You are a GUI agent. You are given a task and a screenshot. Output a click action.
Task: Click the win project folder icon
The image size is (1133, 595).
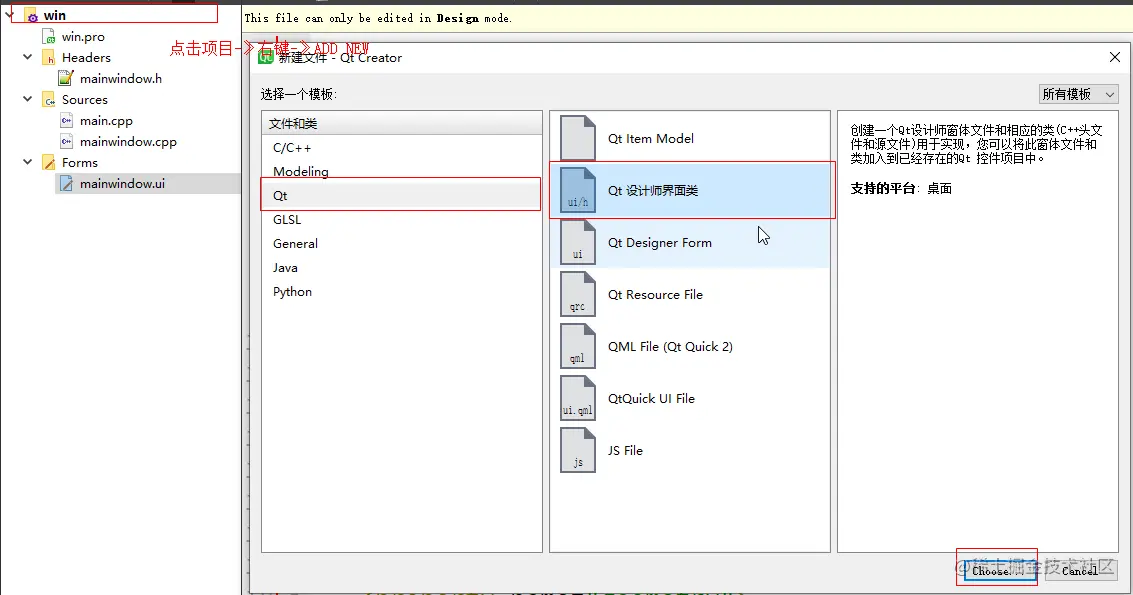pyautogui.click(x=32, y=15)
